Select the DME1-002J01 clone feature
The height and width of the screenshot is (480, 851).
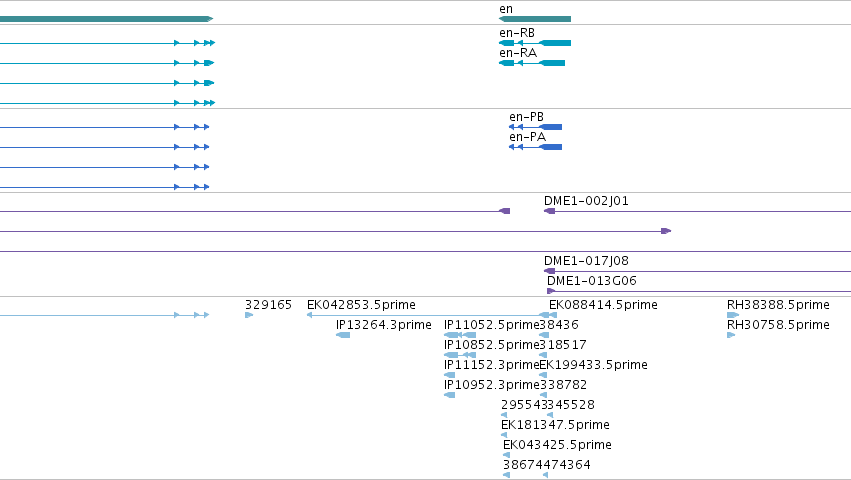pos(697,211)
